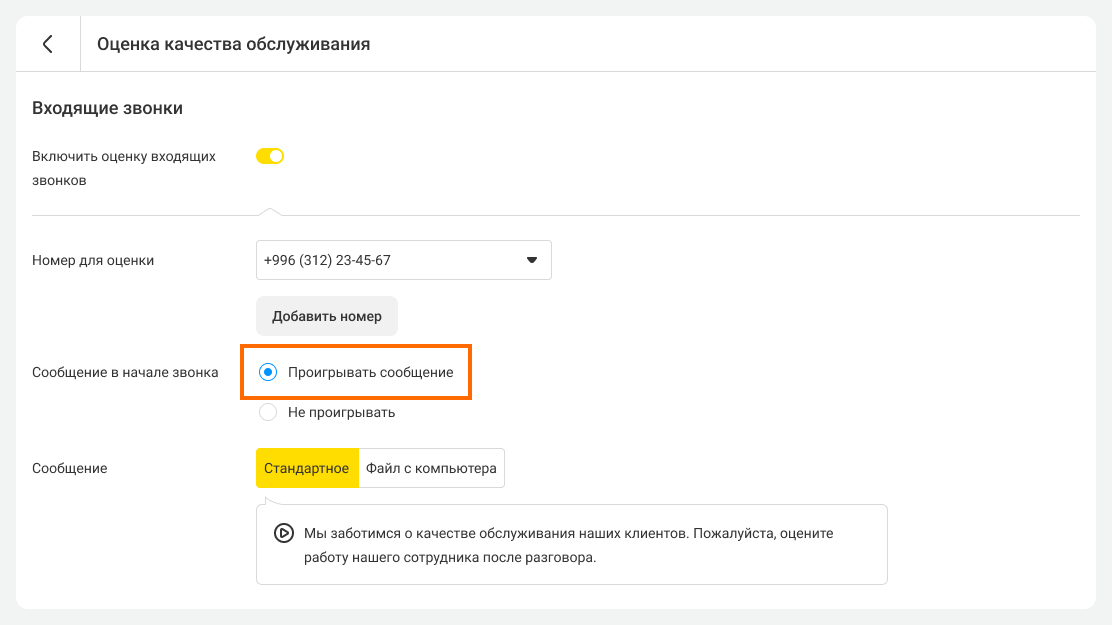Play the standard message audio preview

pyautogui.click(x=283, y=533)
